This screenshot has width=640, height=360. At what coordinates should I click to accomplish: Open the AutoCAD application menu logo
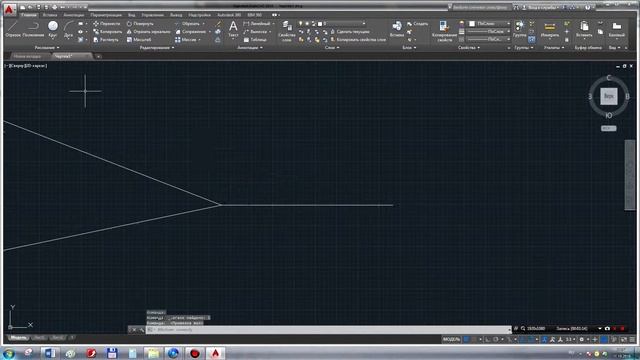pyautogui.click(x=9, y=10)
